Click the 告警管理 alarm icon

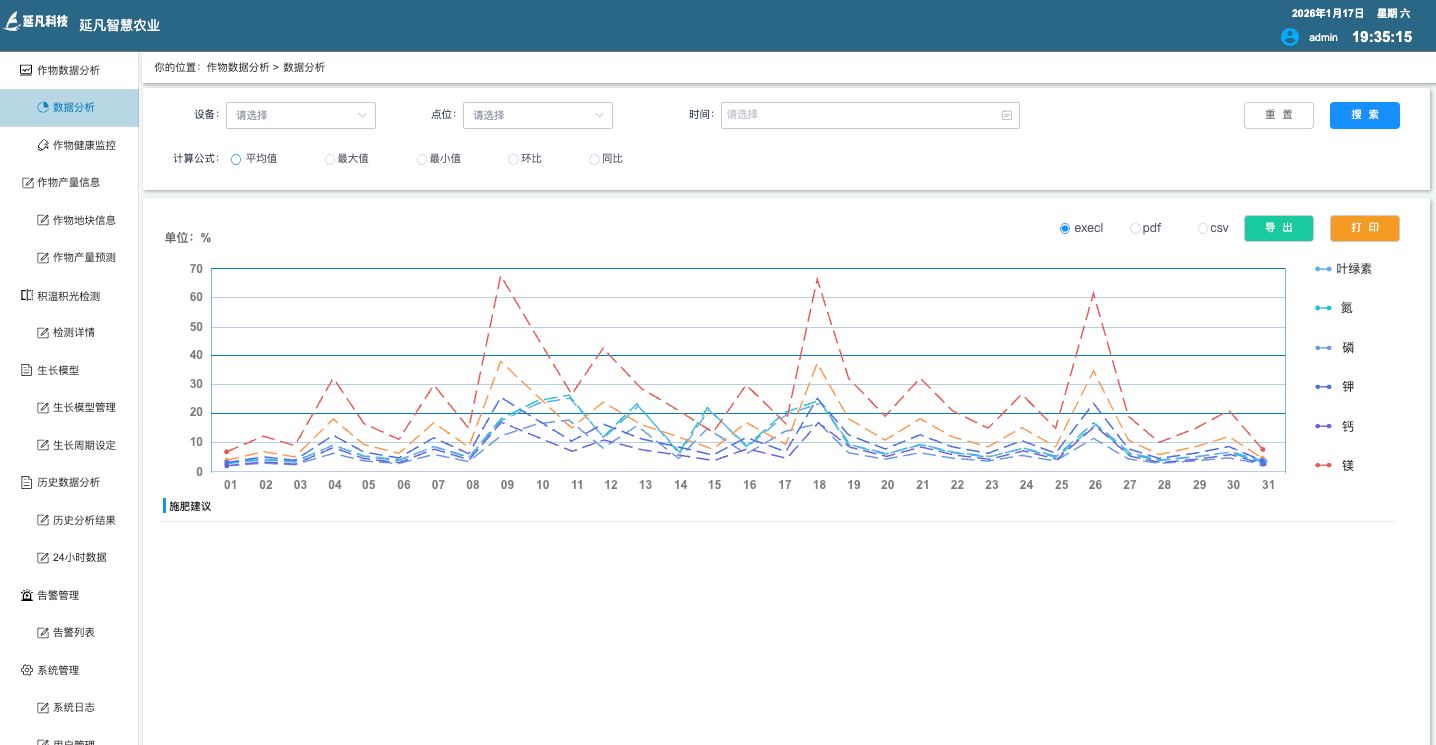pos(27,595)
